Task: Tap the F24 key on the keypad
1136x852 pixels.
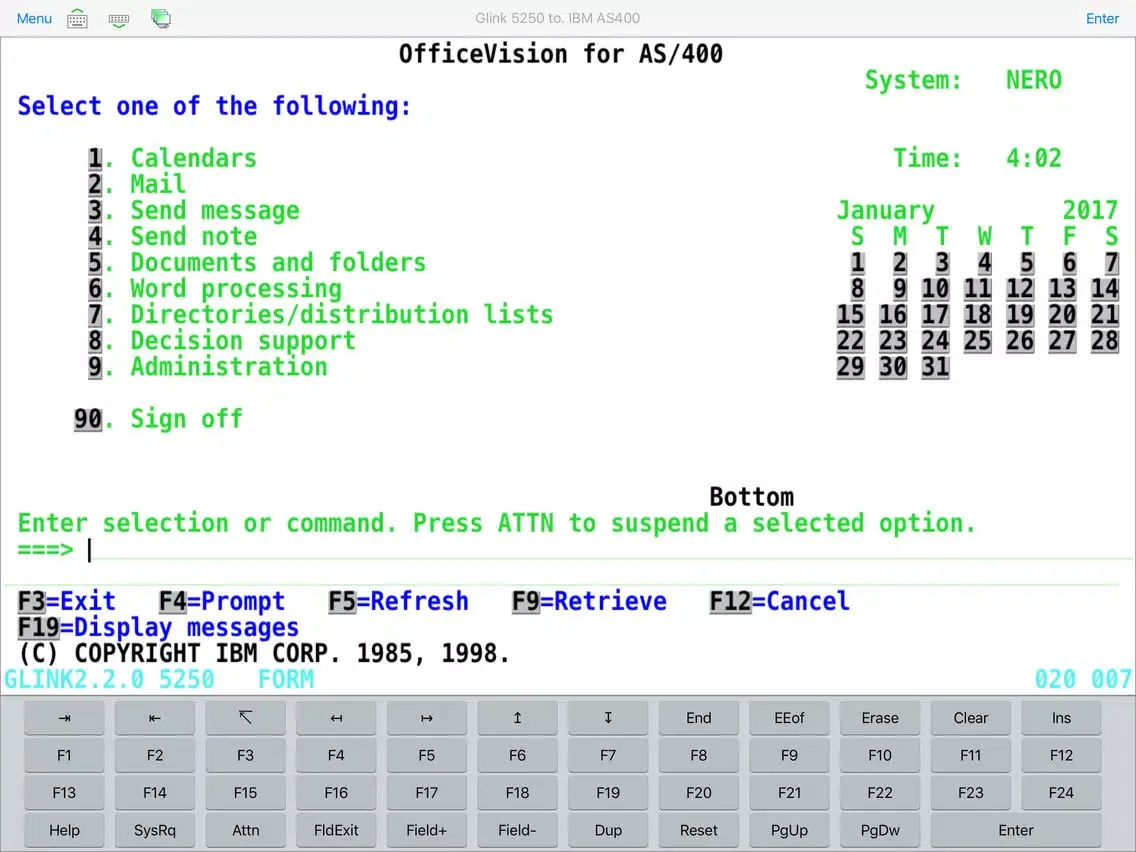Action: 1061,793
